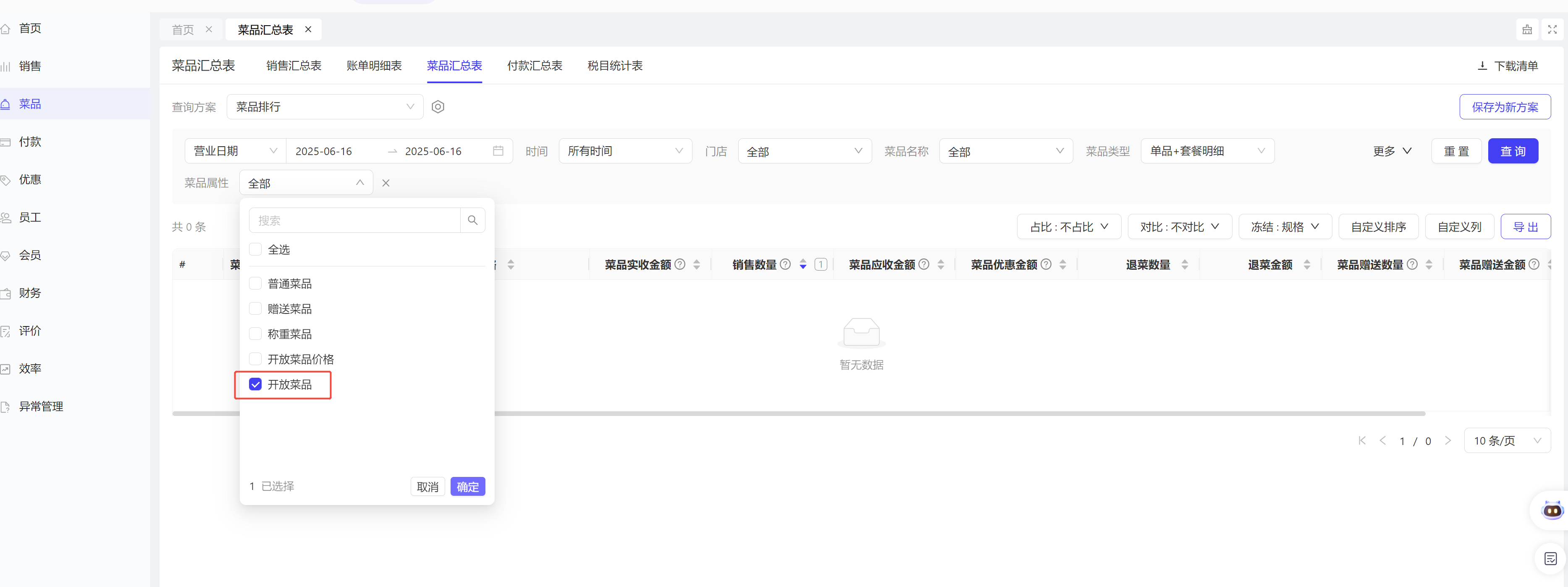The width and height of the screenshot is (1568, 587).
Task: Click help icon next to 菜品实收金额
Action: [681, 264]
